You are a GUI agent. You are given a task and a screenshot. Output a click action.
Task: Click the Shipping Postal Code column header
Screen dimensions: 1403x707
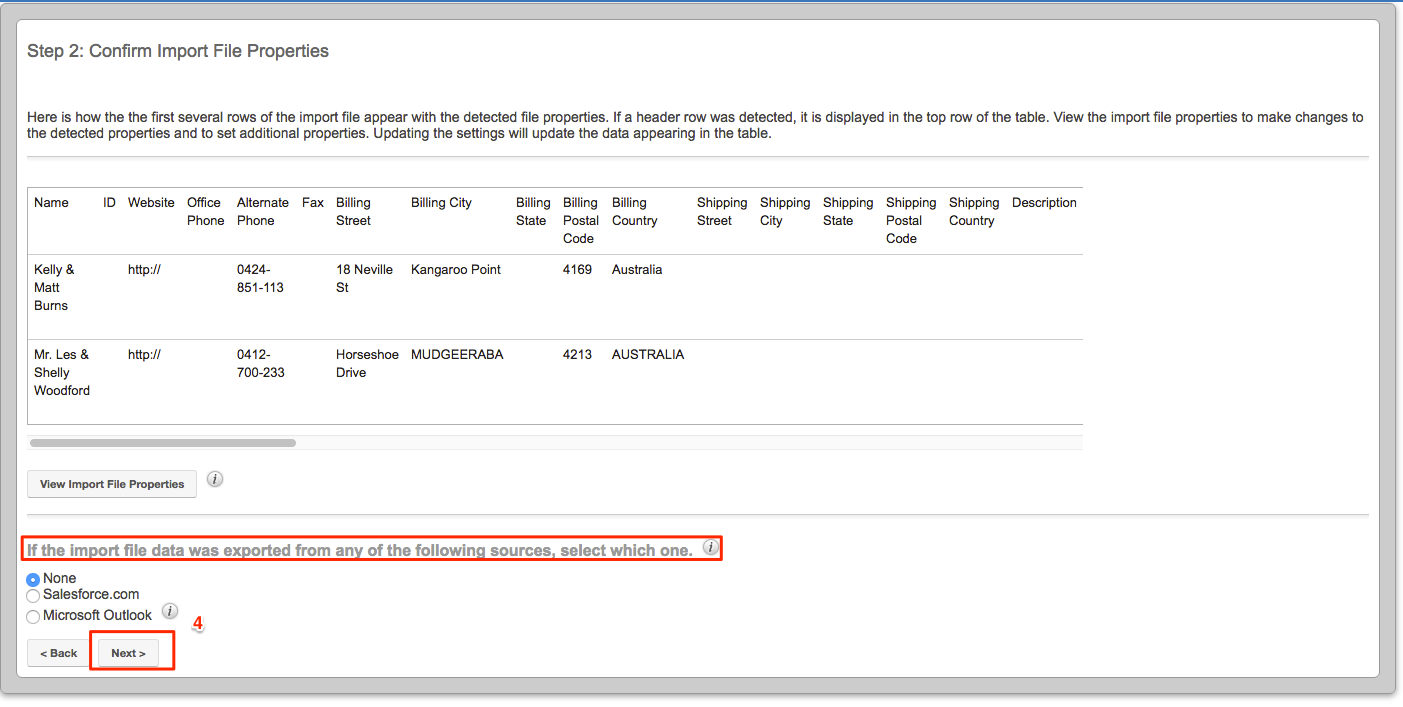point(911,220)
